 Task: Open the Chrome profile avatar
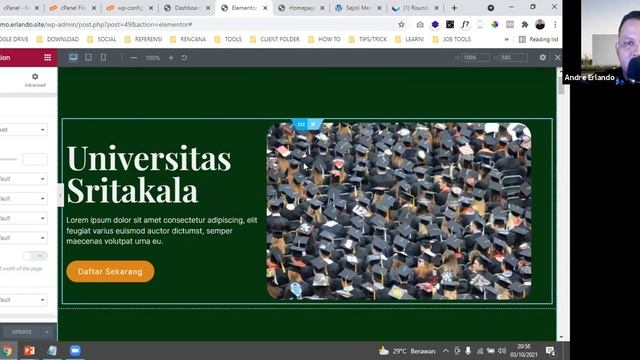[540, 24]
